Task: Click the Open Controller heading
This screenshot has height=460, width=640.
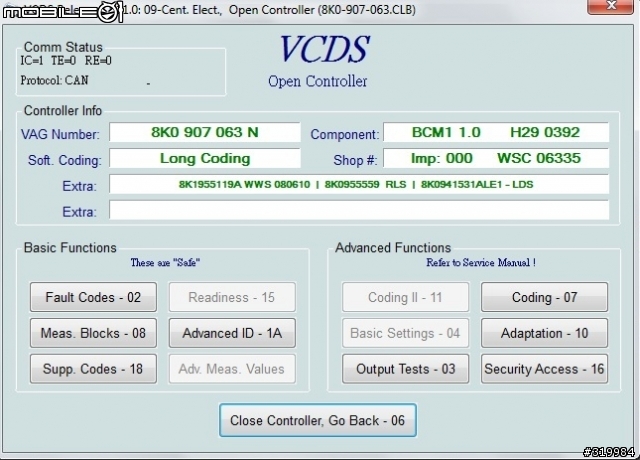Action: tap(318, 81)
